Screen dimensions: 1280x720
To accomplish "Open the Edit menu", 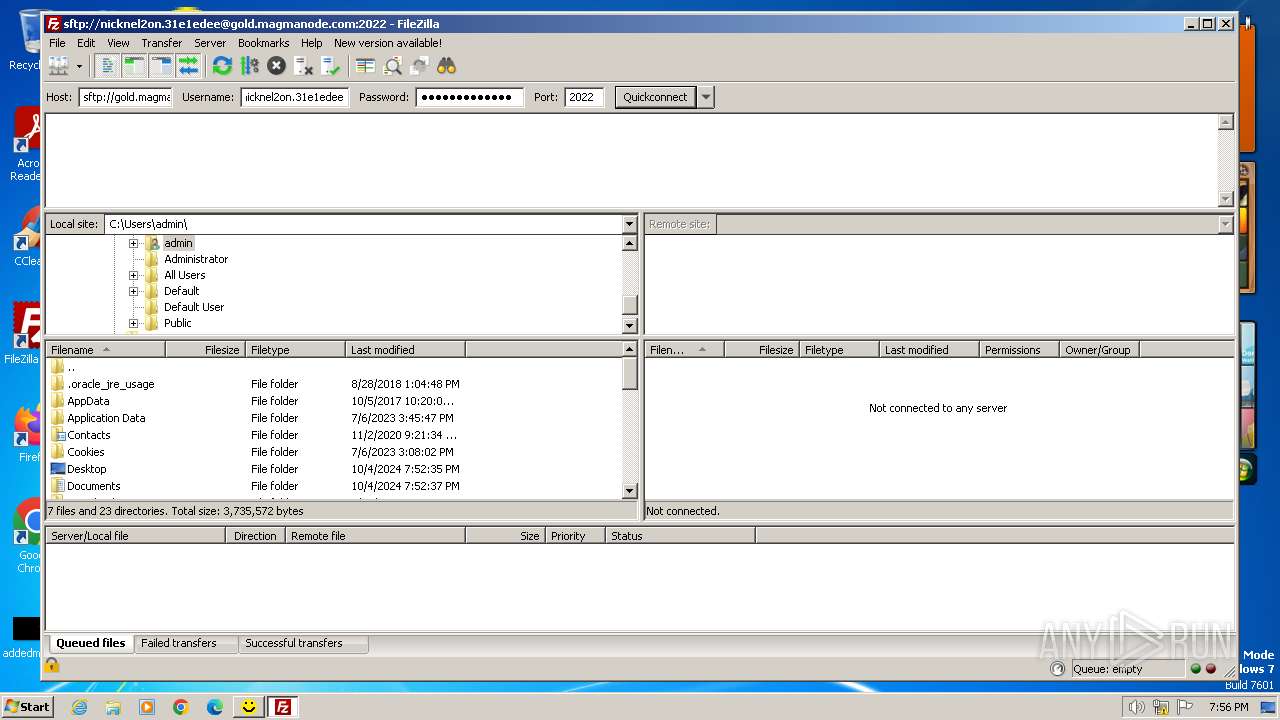I will [x=86, y=43].
